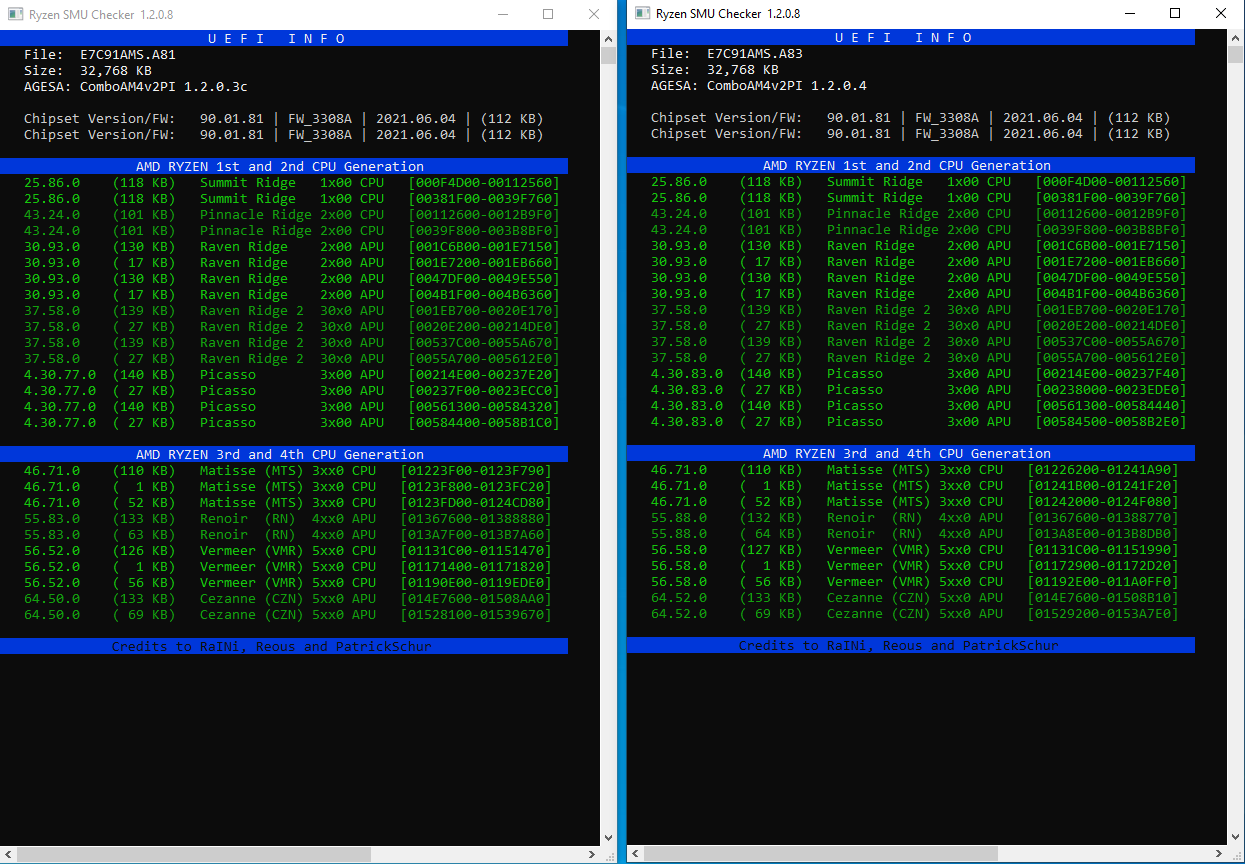Maximize the left Ryzen SMU Checker window
Viewport: 1245px width, 864px height.
point(548,14)
